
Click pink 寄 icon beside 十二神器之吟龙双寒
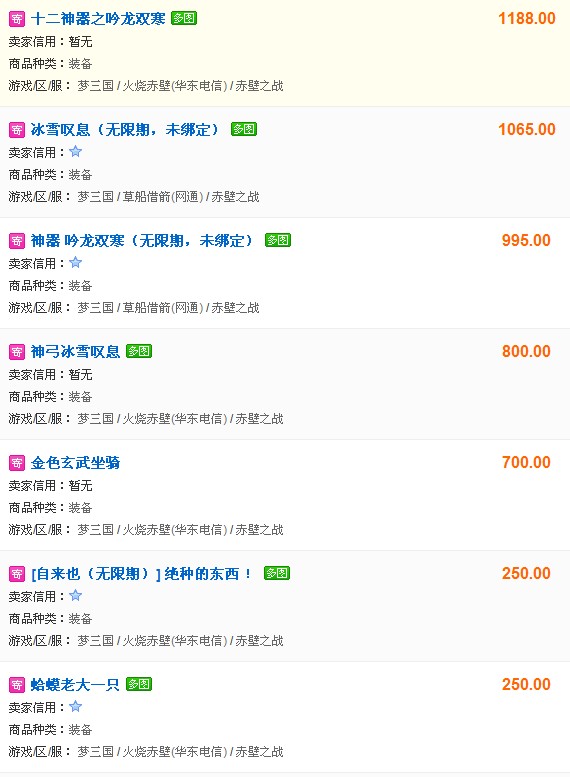(17, 19)
